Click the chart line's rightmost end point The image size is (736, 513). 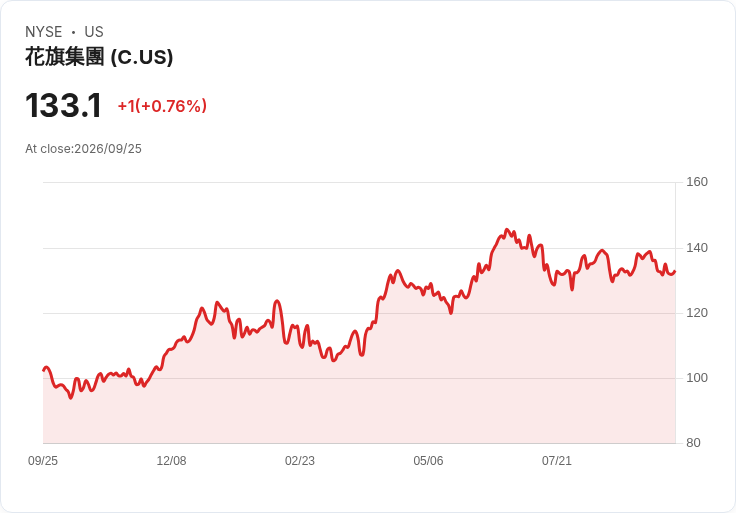tap(675, 271)
